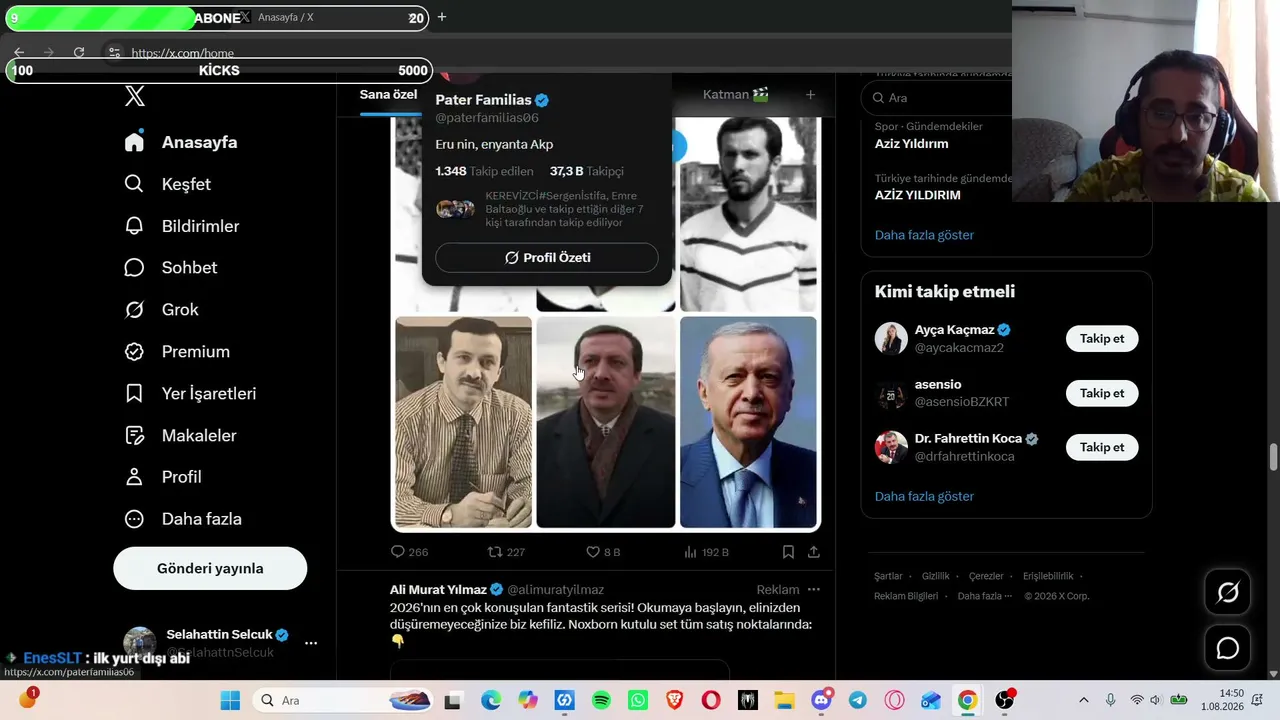
Task: Open Discord from the taskbar
Action: pyautogui.click(x=822, y=700)
